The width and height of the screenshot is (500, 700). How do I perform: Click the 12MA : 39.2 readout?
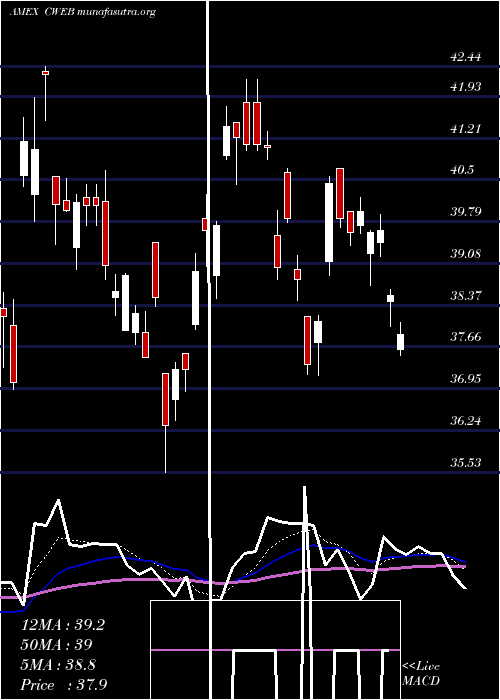pos(63,625)
